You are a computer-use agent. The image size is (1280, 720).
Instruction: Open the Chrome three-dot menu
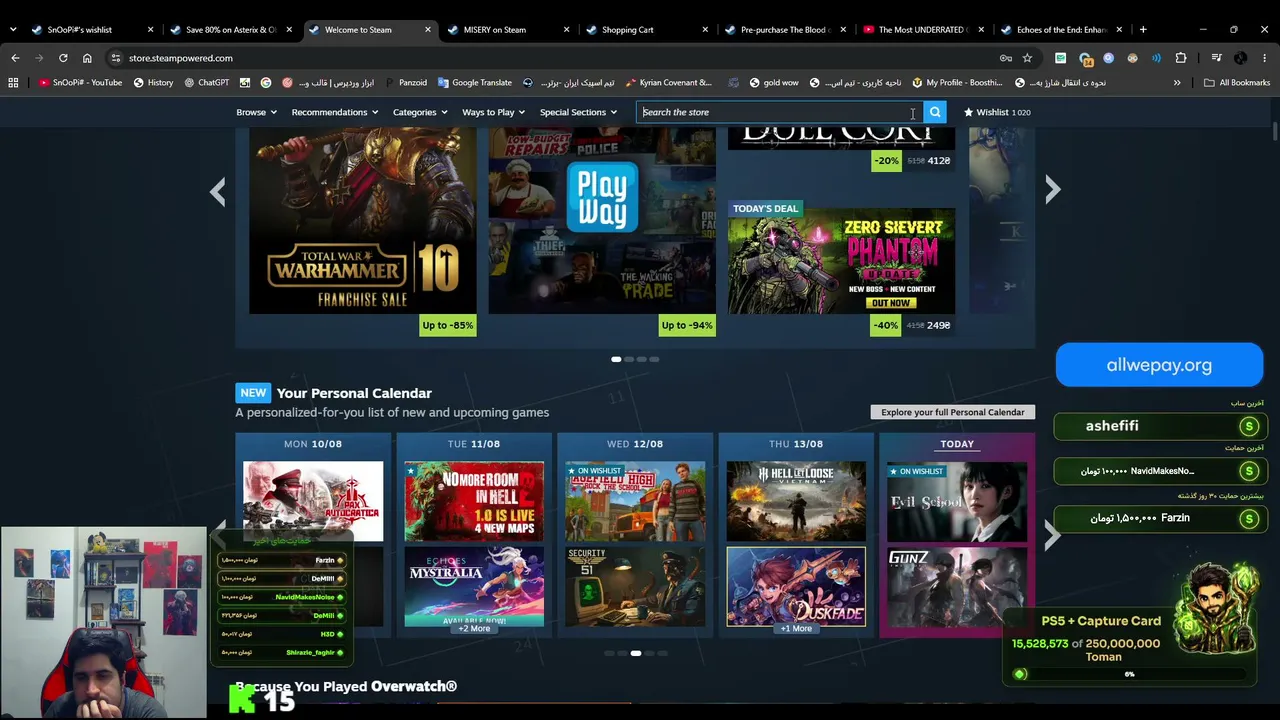point(1264,58)
